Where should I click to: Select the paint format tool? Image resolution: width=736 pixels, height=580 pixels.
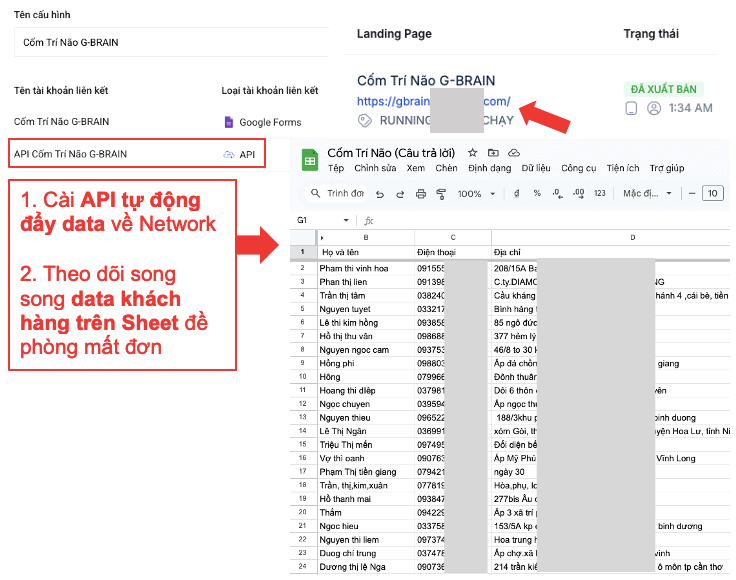click(x=441, y=194)
